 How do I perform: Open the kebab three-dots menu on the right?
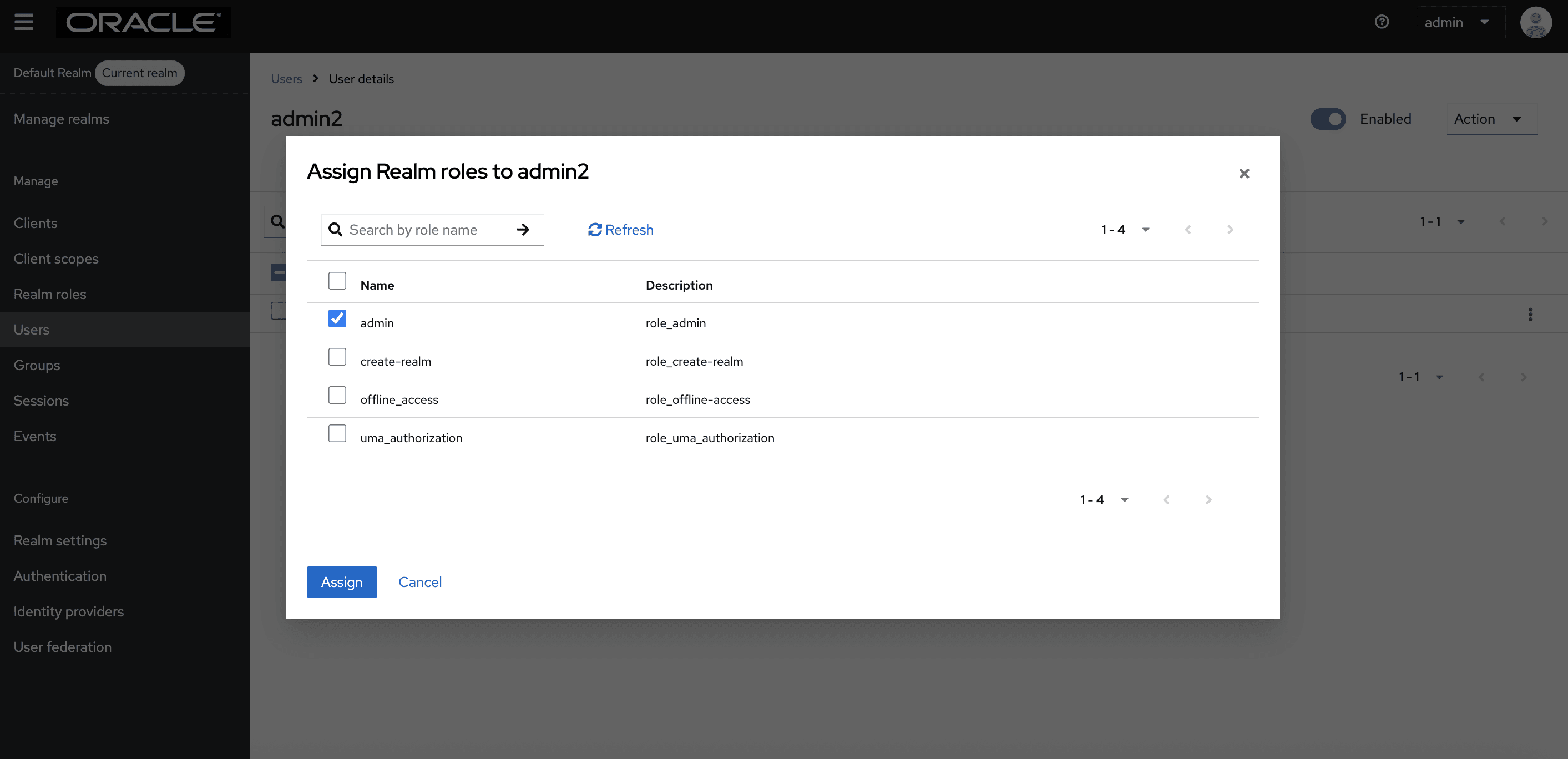pos(1531,315)
